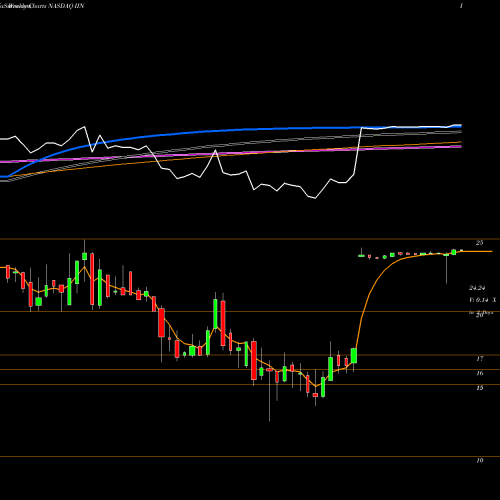Select the "20" price axis label
The width and height of the screenshot is (500, 500).
pyautogui.click(x=479, y=315)
